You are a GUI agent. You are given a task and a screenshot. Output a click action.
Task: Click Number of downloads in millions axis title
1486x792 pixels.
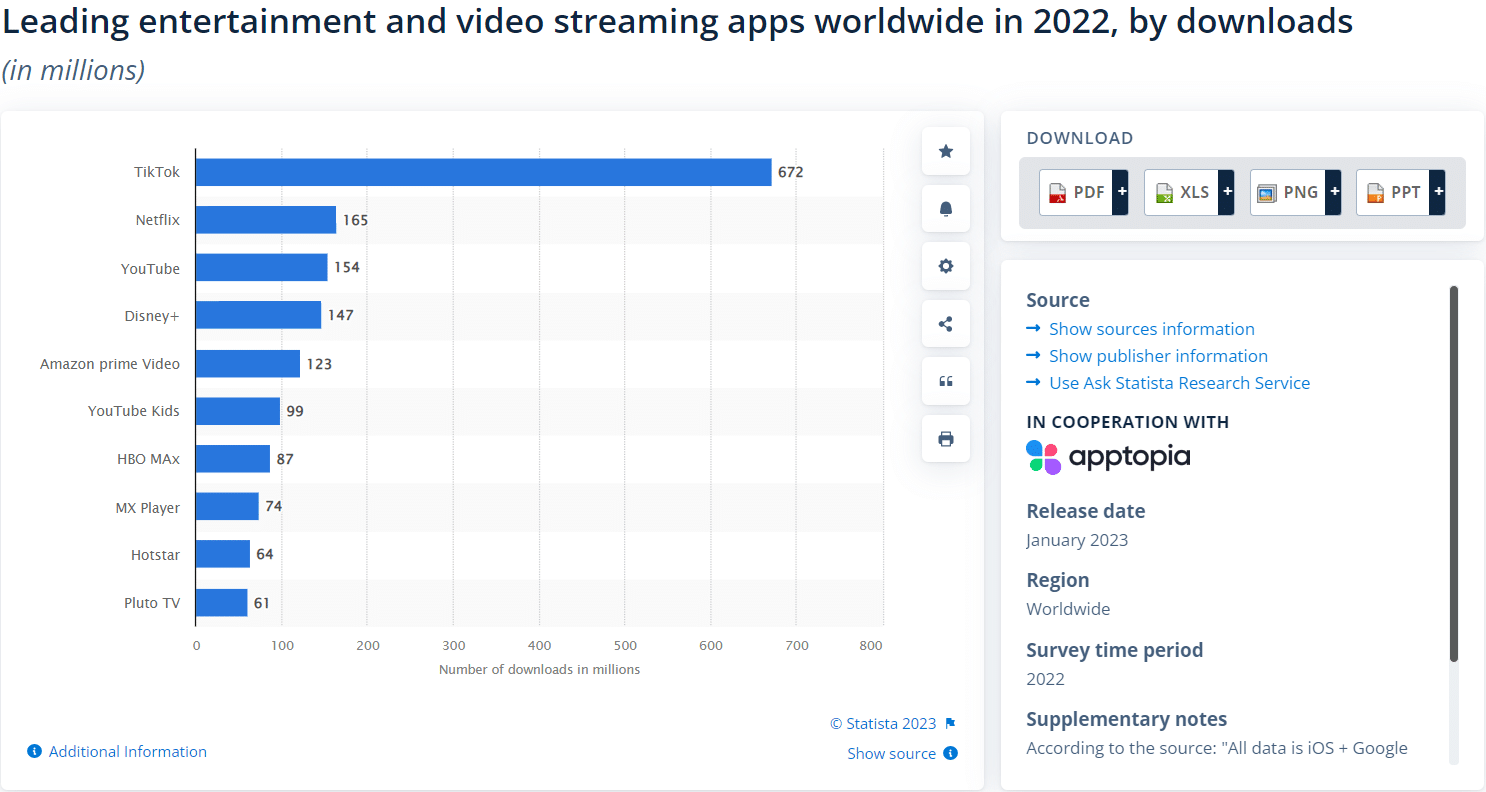click(x=539, y=669)
